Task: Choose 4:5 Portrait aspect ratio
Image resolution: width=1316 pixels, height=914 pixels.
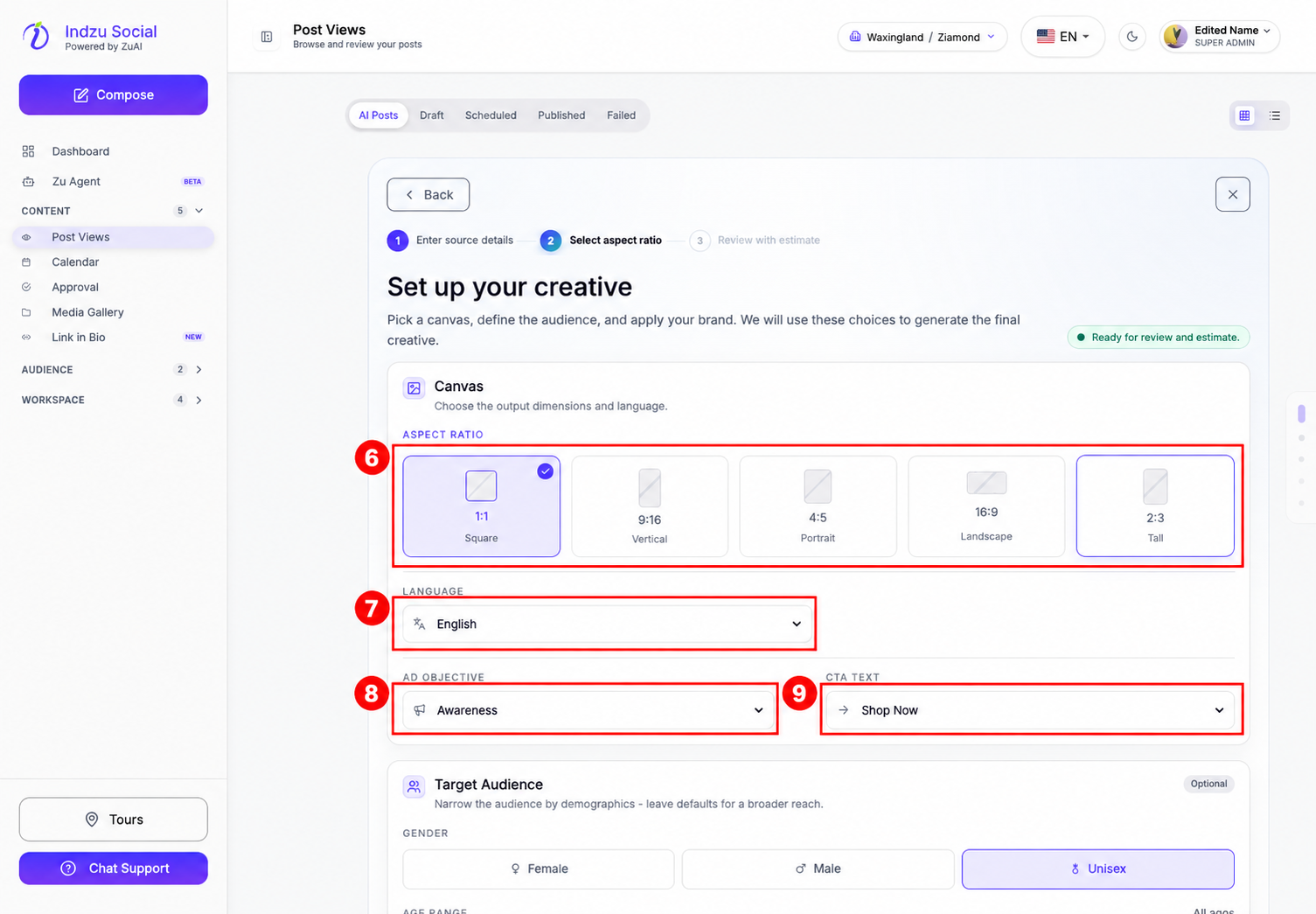Action: (818, 506)
